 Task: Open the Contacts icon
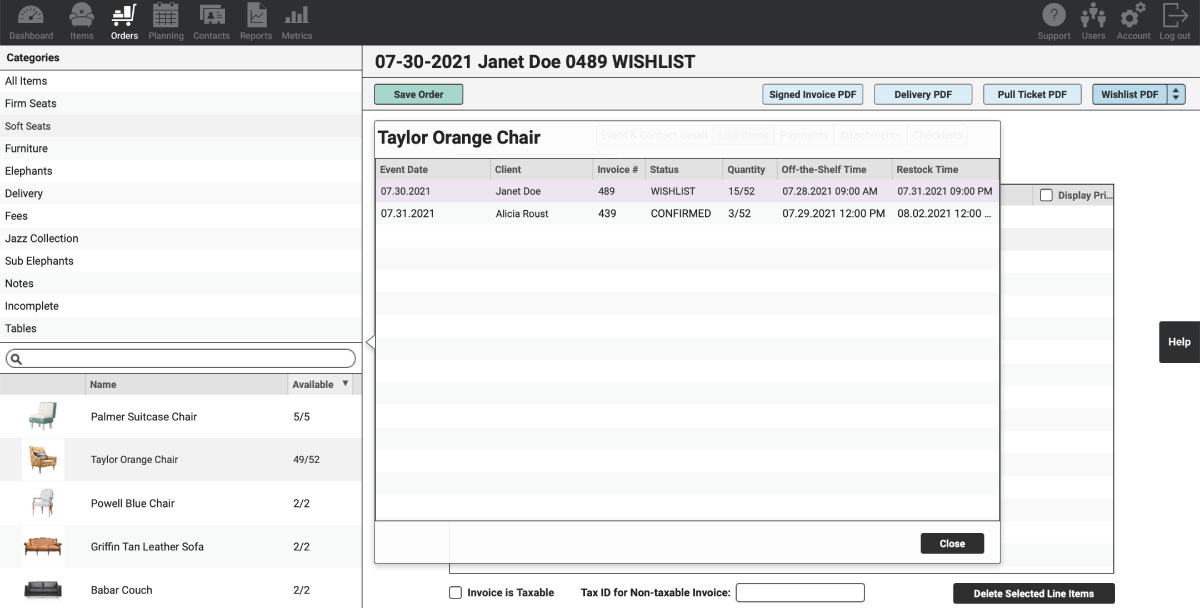point(211,20)
